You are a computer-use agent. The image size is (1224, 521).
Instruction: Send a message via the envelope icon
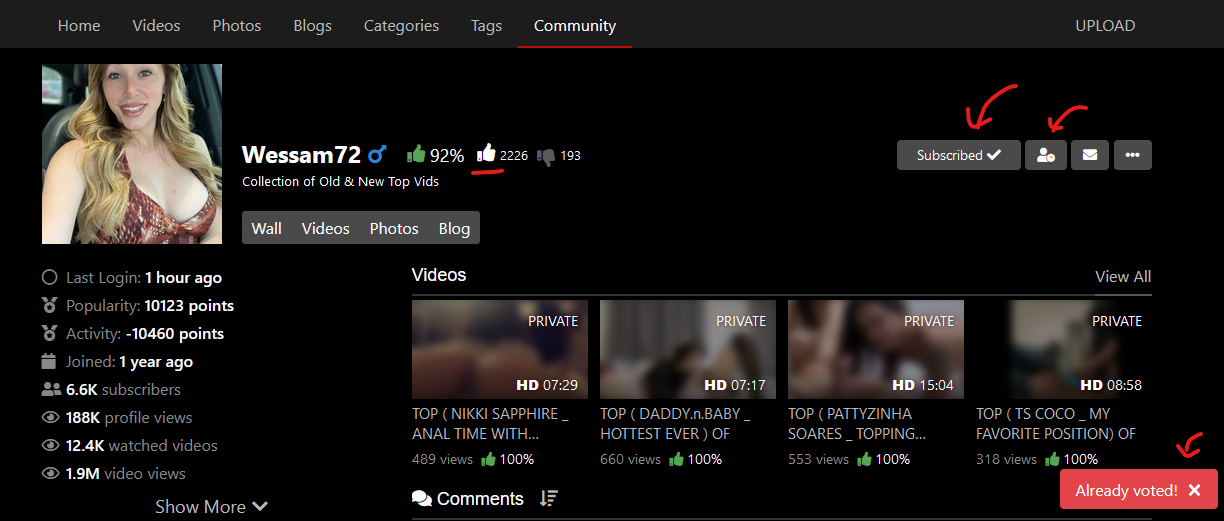1090,155
